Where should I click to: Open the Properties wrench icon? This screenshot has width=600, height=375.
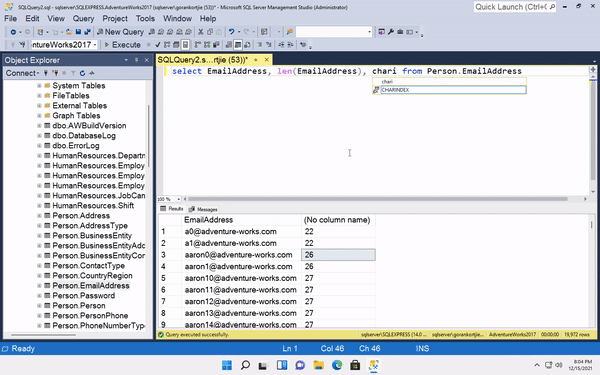(x=391, y=32)
